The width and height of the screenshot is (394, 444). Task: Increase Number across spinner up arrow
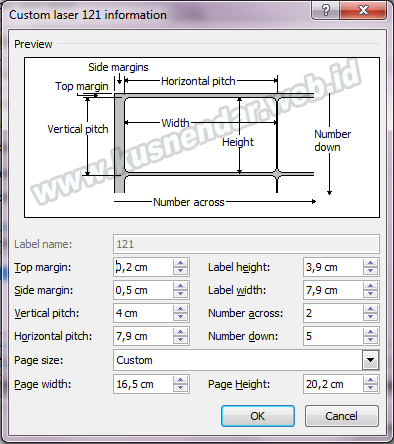click(x=370, y=309)
